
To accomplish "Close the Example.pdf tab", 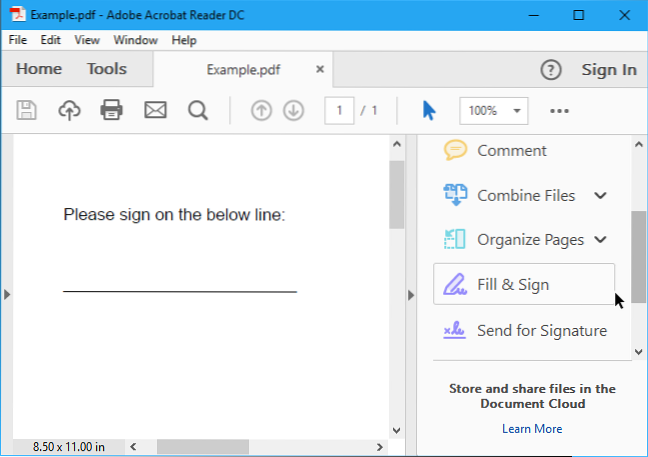I will coord(320,70).
